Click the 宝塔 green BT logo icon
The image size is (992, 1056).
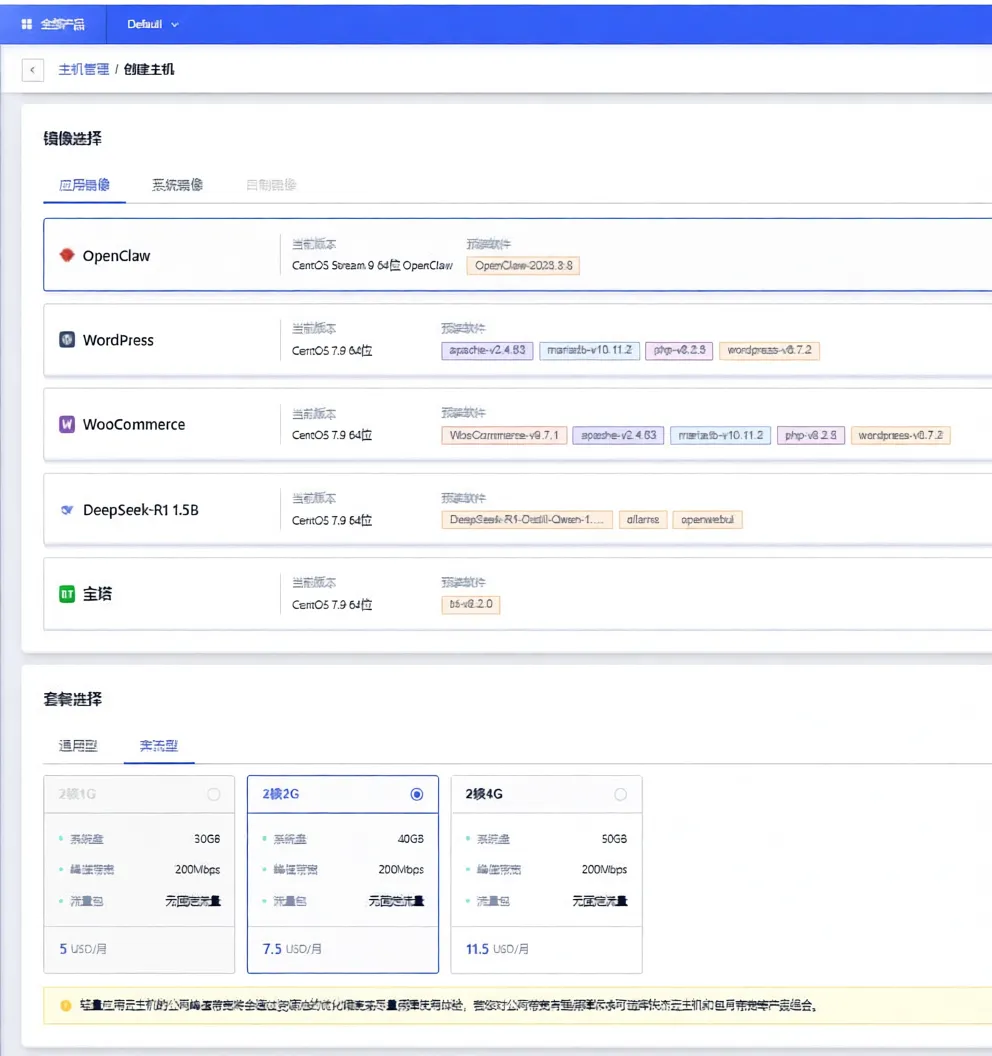click(x=66, y=593)
